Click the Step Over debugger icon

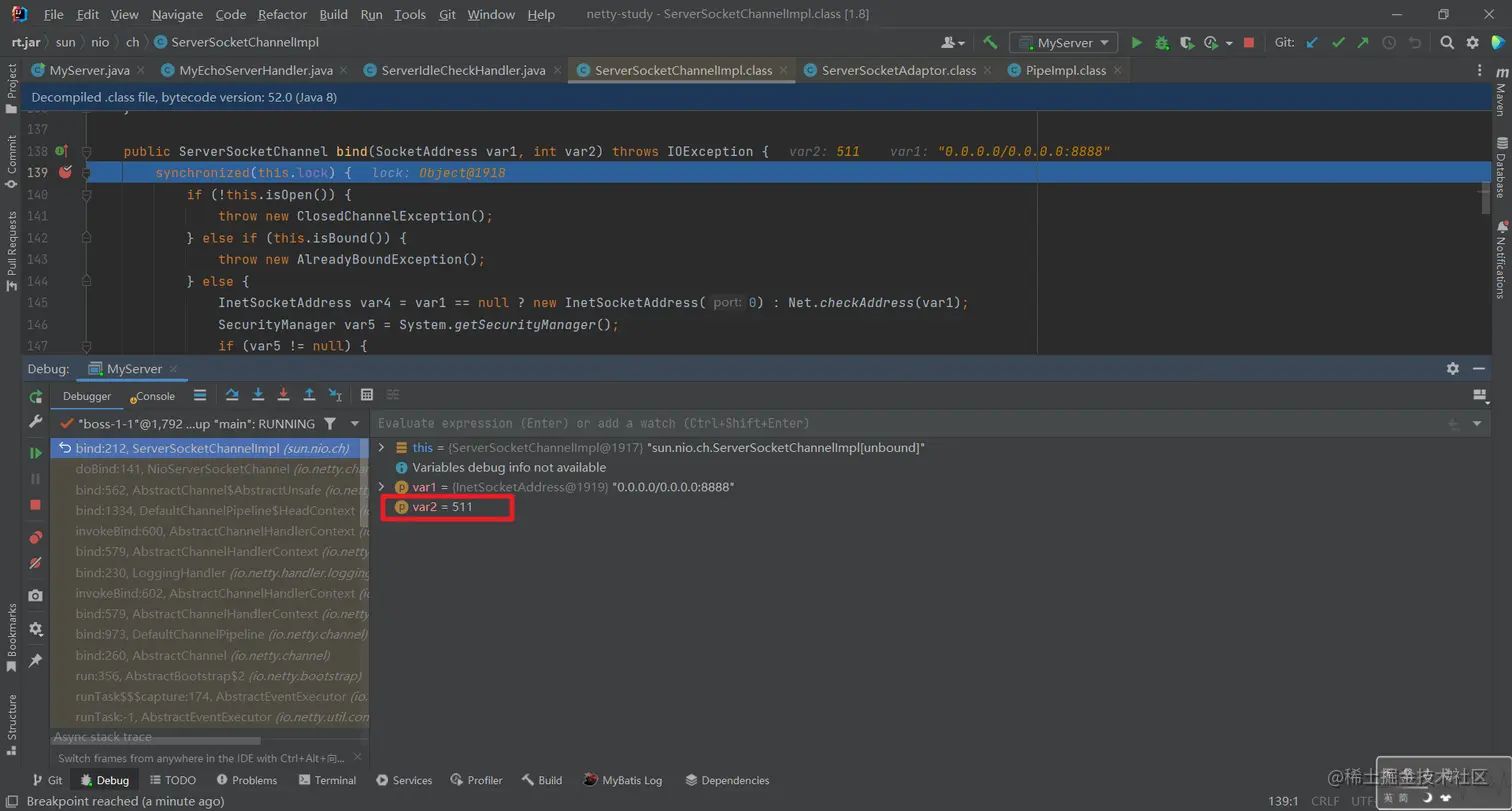[x=232, y=395]
